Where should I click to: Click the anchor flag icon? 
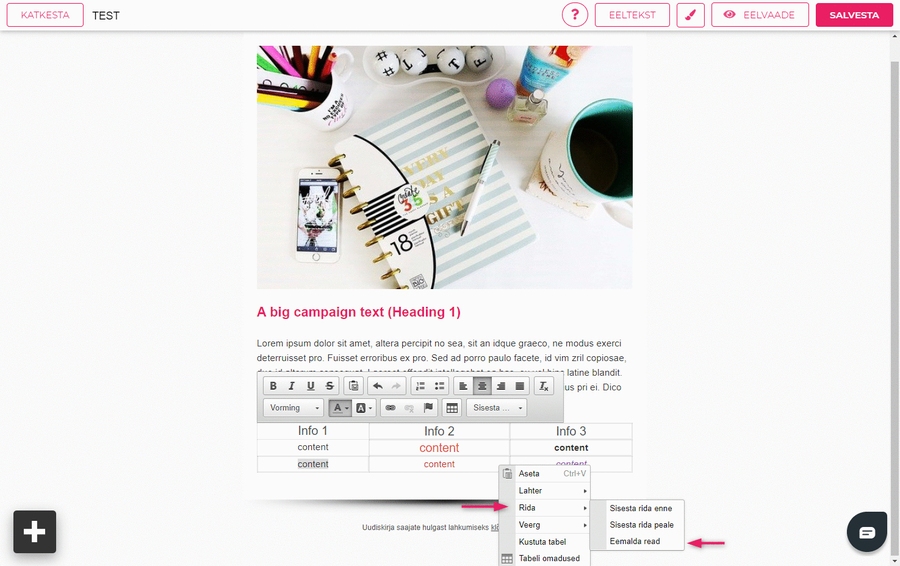(x=428, y=408)
